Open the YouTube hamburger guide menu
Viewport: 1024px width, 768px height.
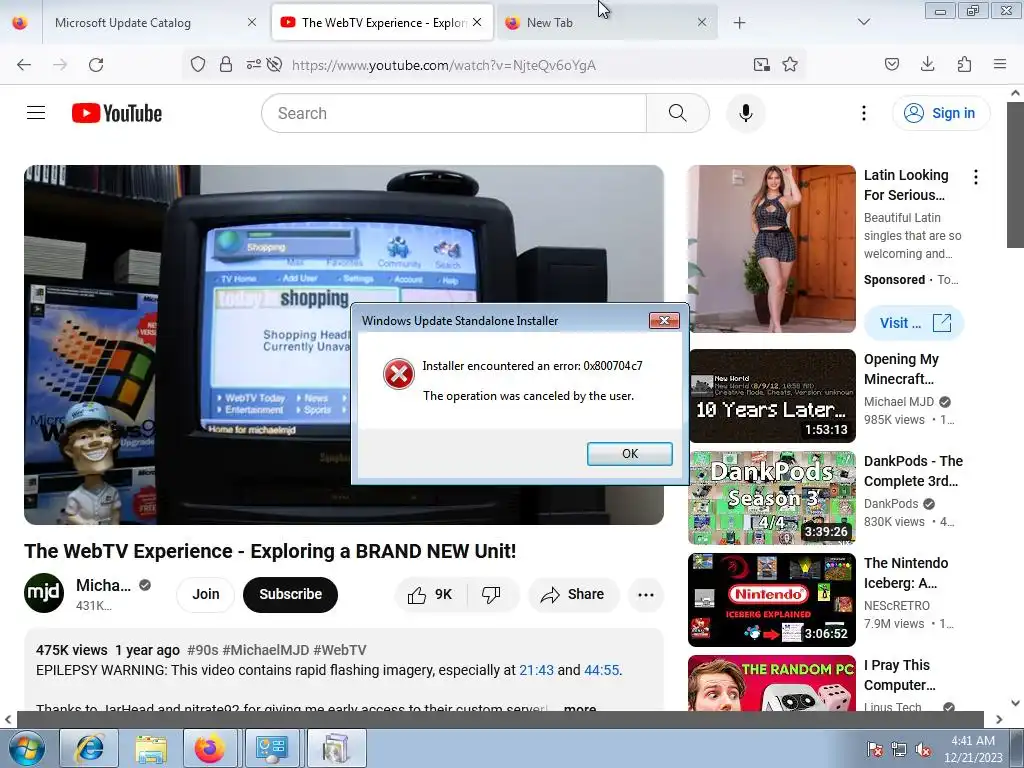pyautogui.click(x=36, y=113)
